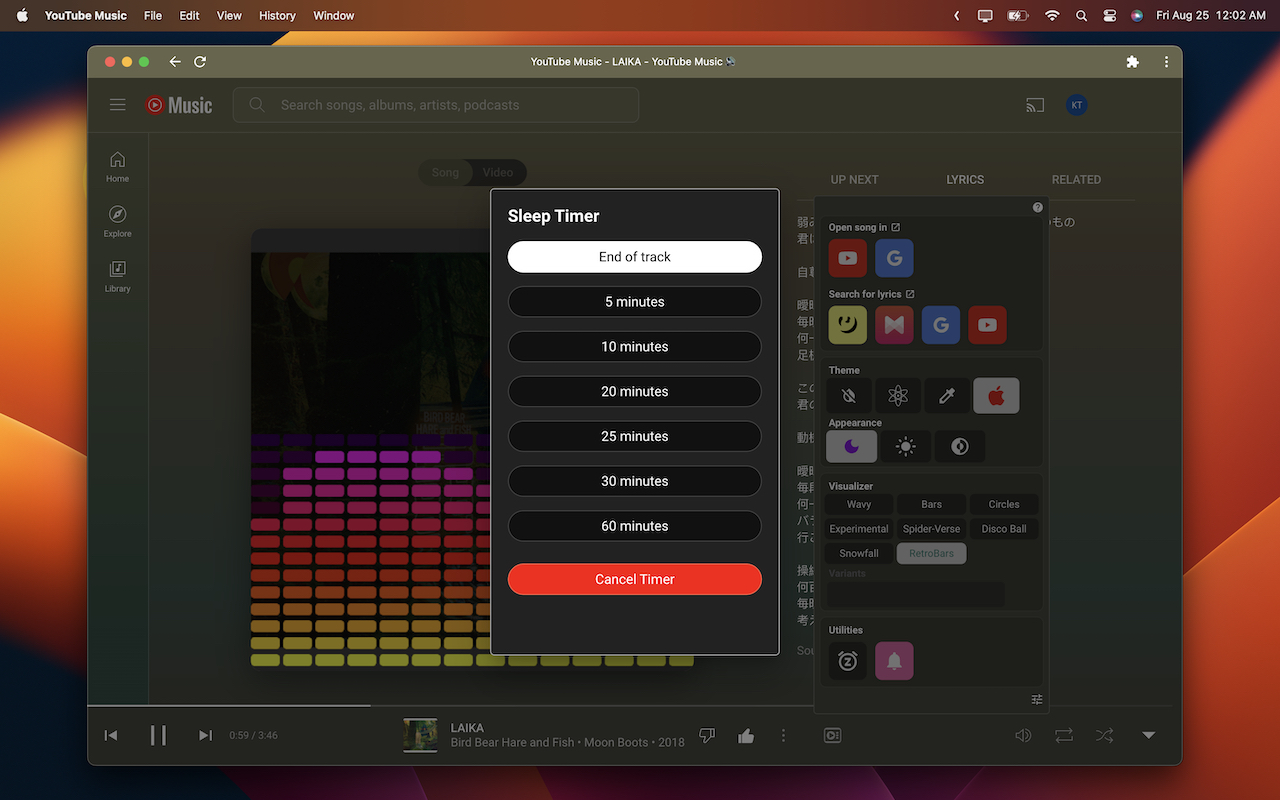Open extension settings sliders icon
This screenshot has width=1280, height=800.
tap(1037, 700)
